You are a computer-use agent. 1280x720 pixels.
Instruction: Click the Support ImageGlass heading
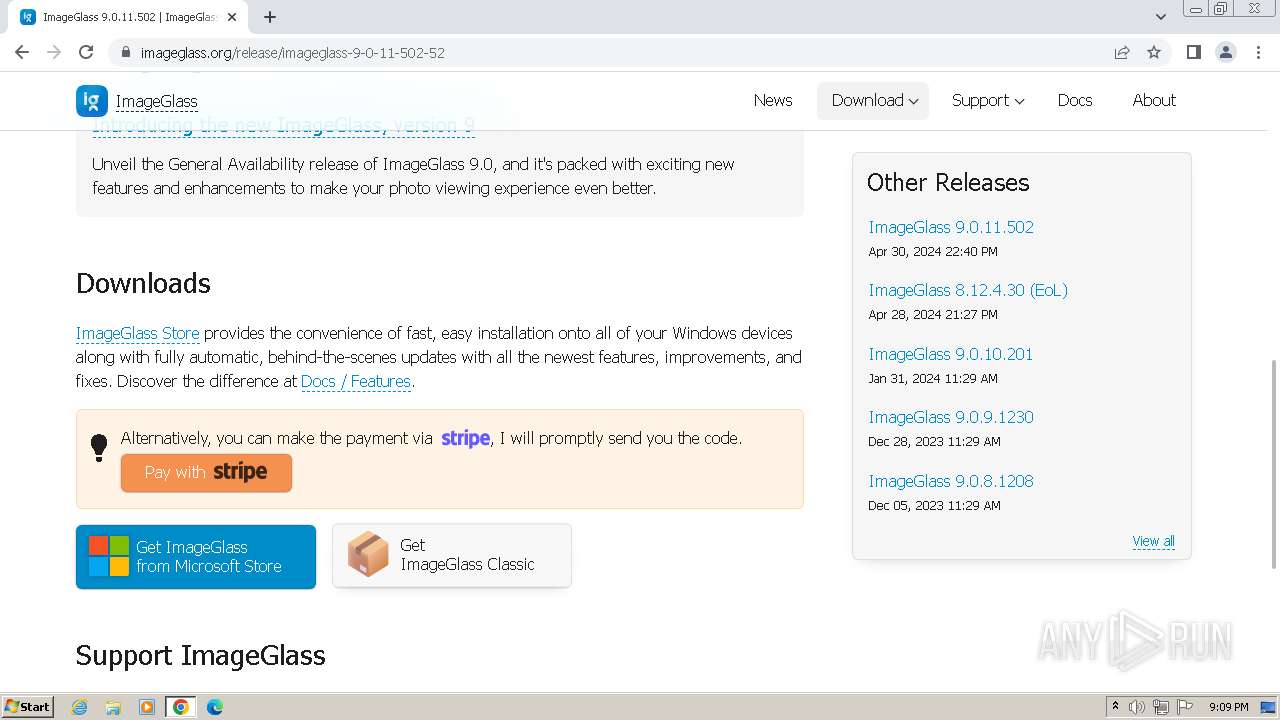(x=201, y=655)
